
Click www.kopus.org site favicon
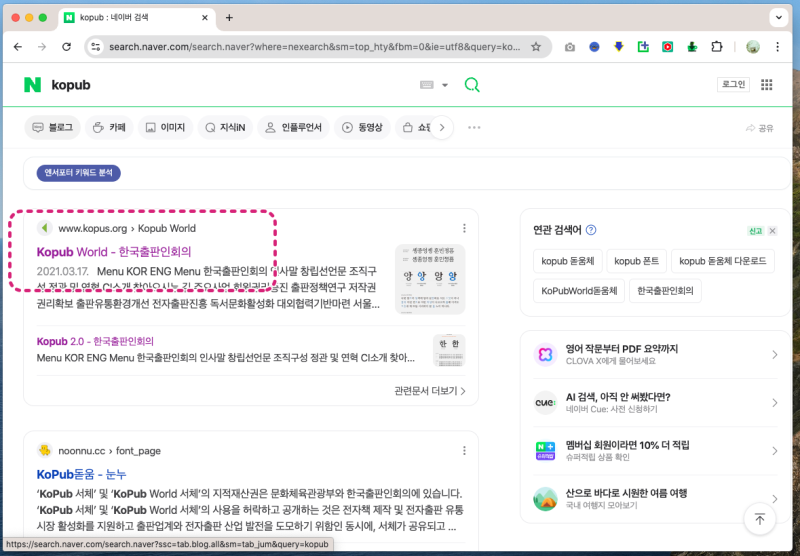[x=45, y=228]
